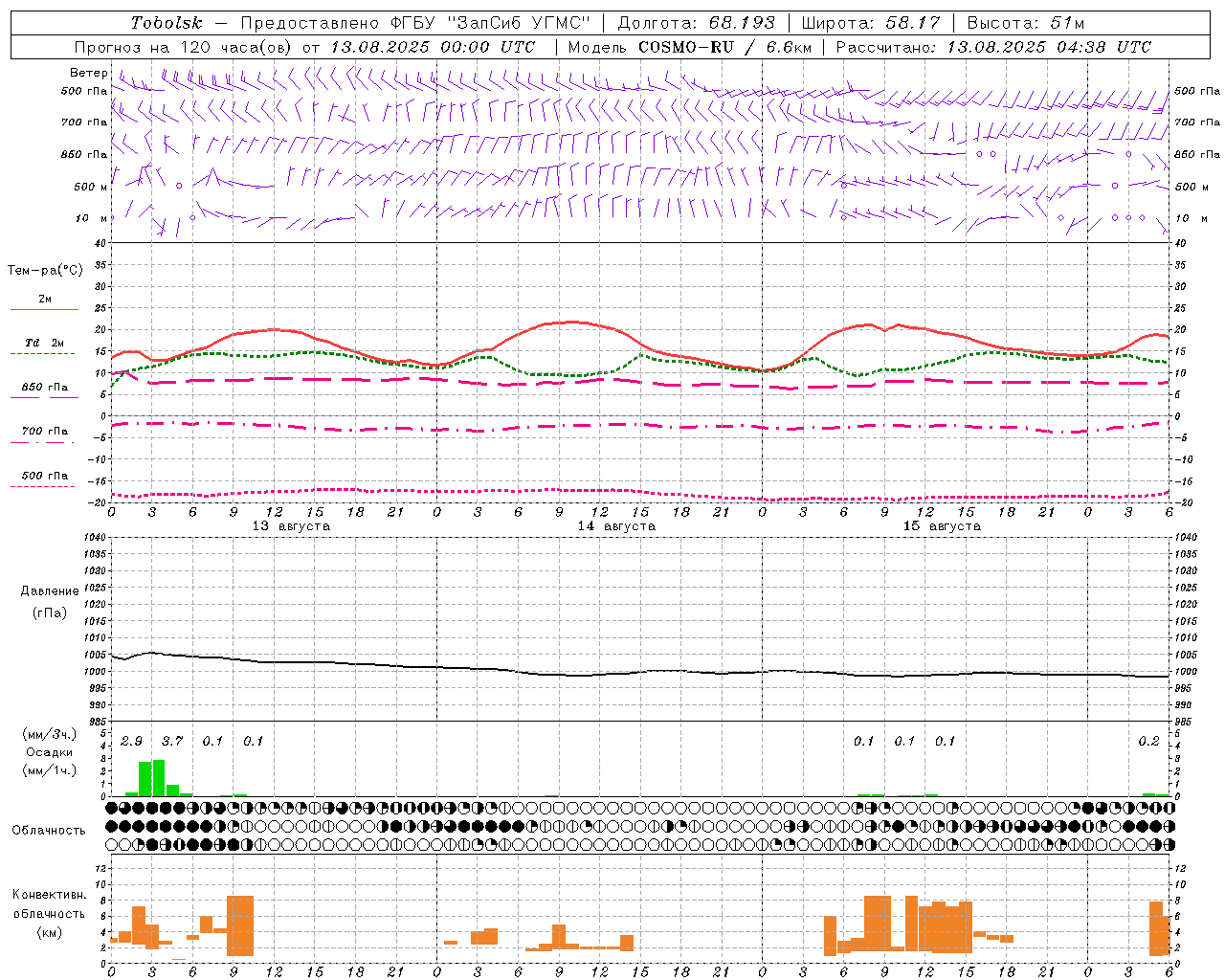Viewport: 1225px width, 980px height.
Task: Click the "Облачность" cloud cover label
Action: pos(49,831)
